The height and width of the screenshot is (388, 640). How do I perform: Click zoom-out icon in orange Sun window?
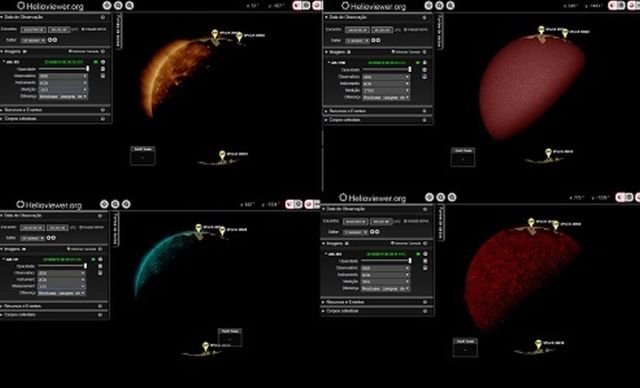[129, 5]
